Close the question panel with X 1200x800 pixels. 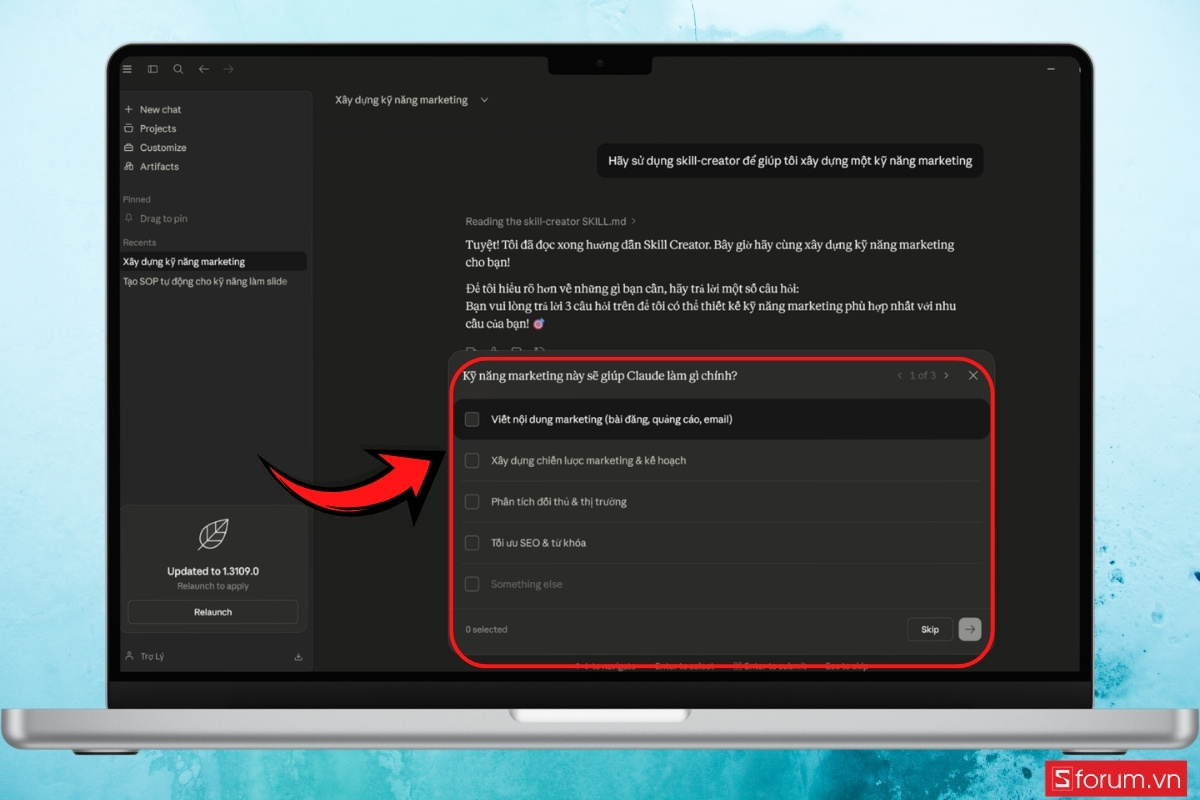[x=973, y=375]
